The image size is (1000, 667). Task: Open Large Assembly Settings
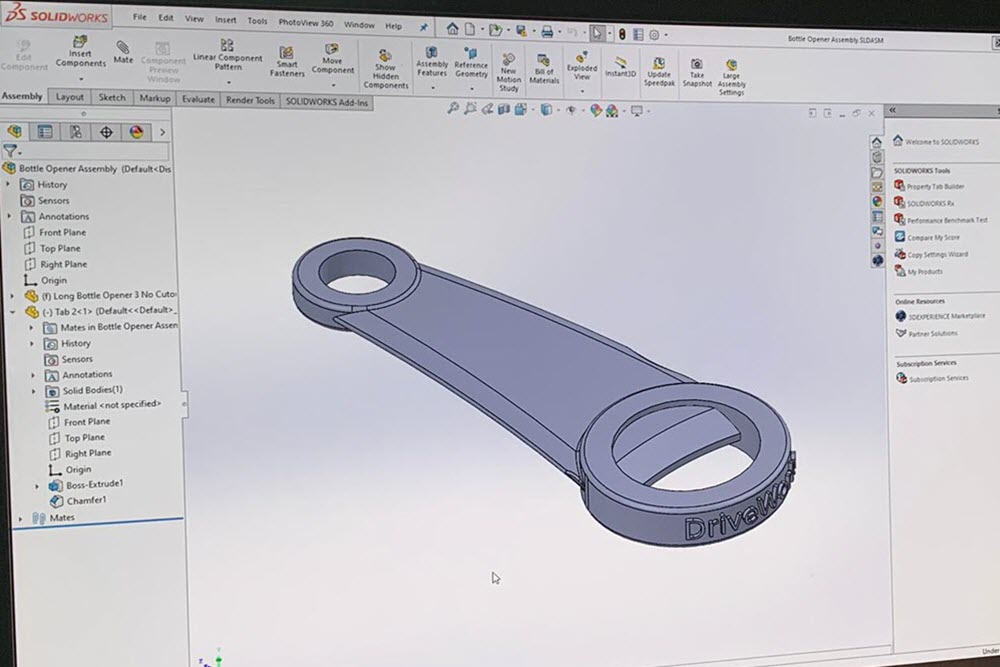[732, 77]
